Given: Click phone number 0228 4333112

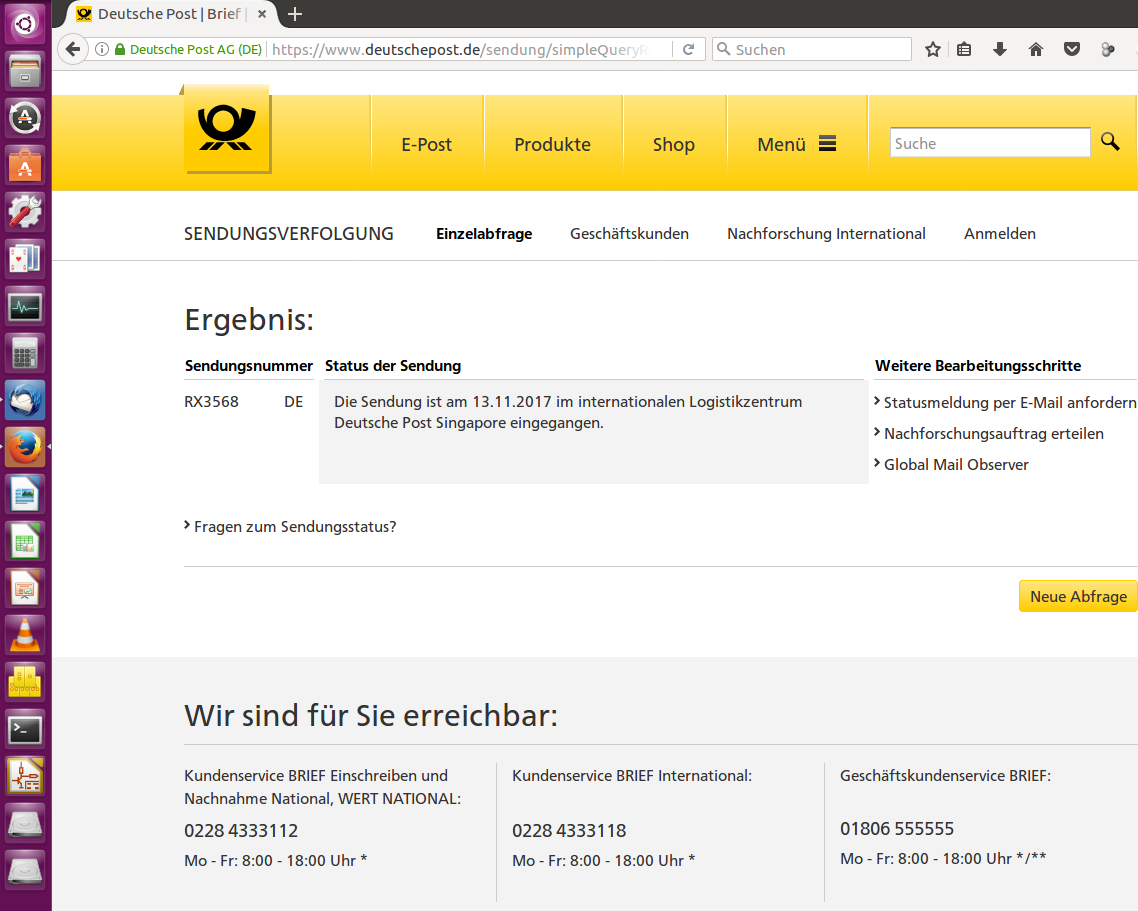Looking at the screenshot, I should pyautogui.click(x=241, y=830).
